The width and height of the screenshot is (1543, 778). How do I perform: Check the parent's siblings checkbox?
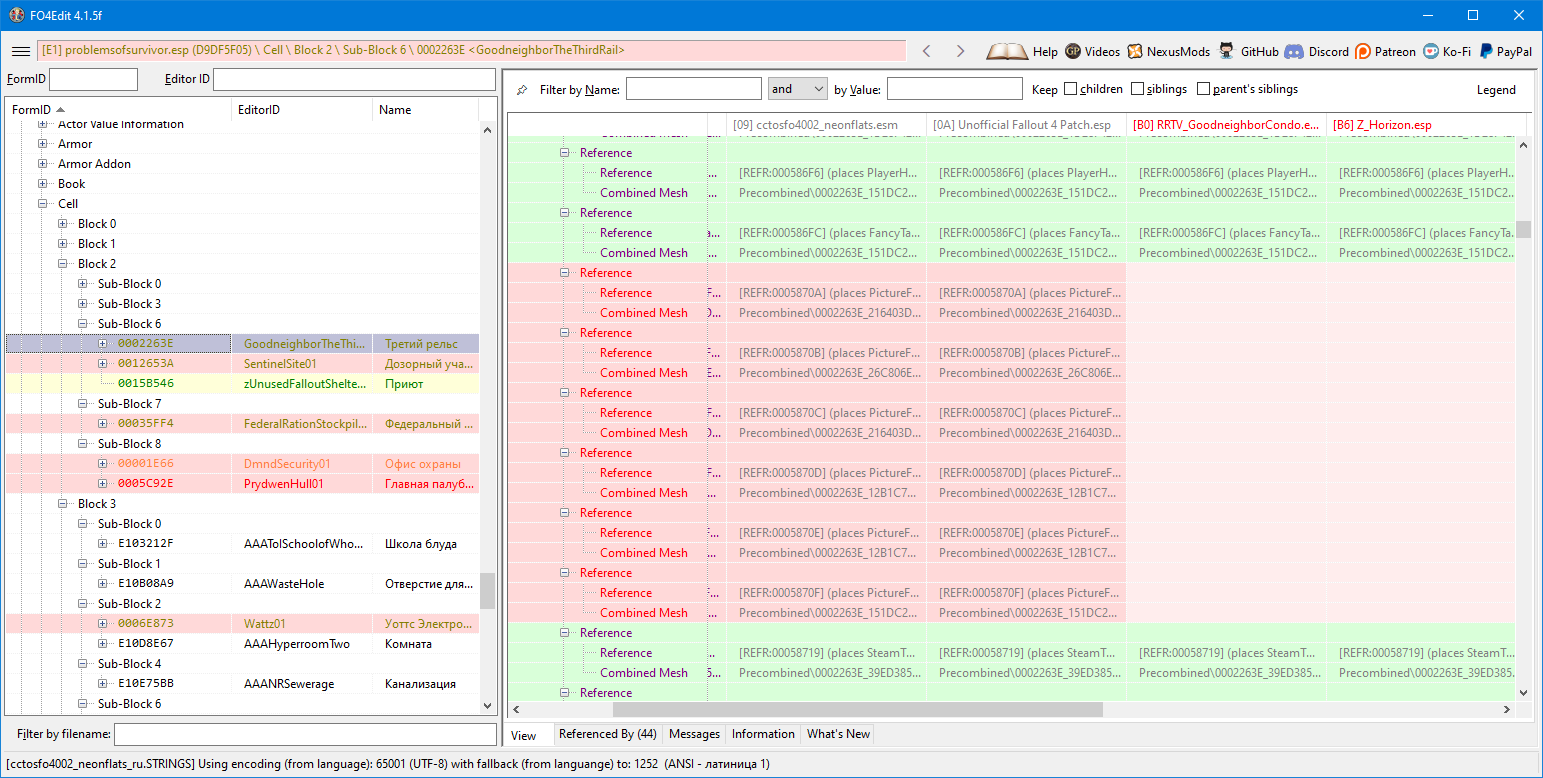[1203, 89]
